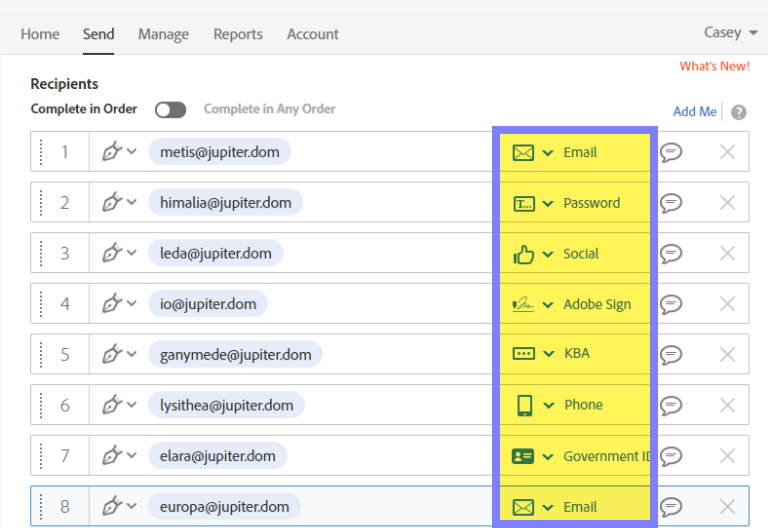Viewport: 768px width, 528px height.
Task: Open the Account tab
Action: 312,34
